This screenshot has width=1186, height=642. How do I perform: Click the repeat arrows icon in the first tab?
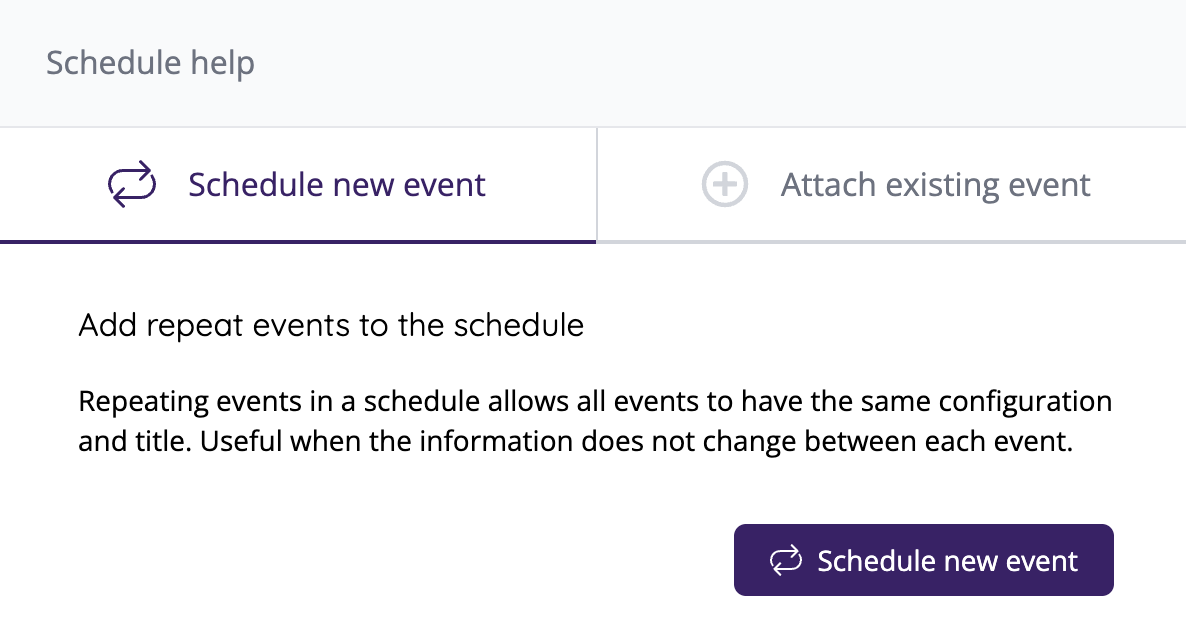(132, 185)
